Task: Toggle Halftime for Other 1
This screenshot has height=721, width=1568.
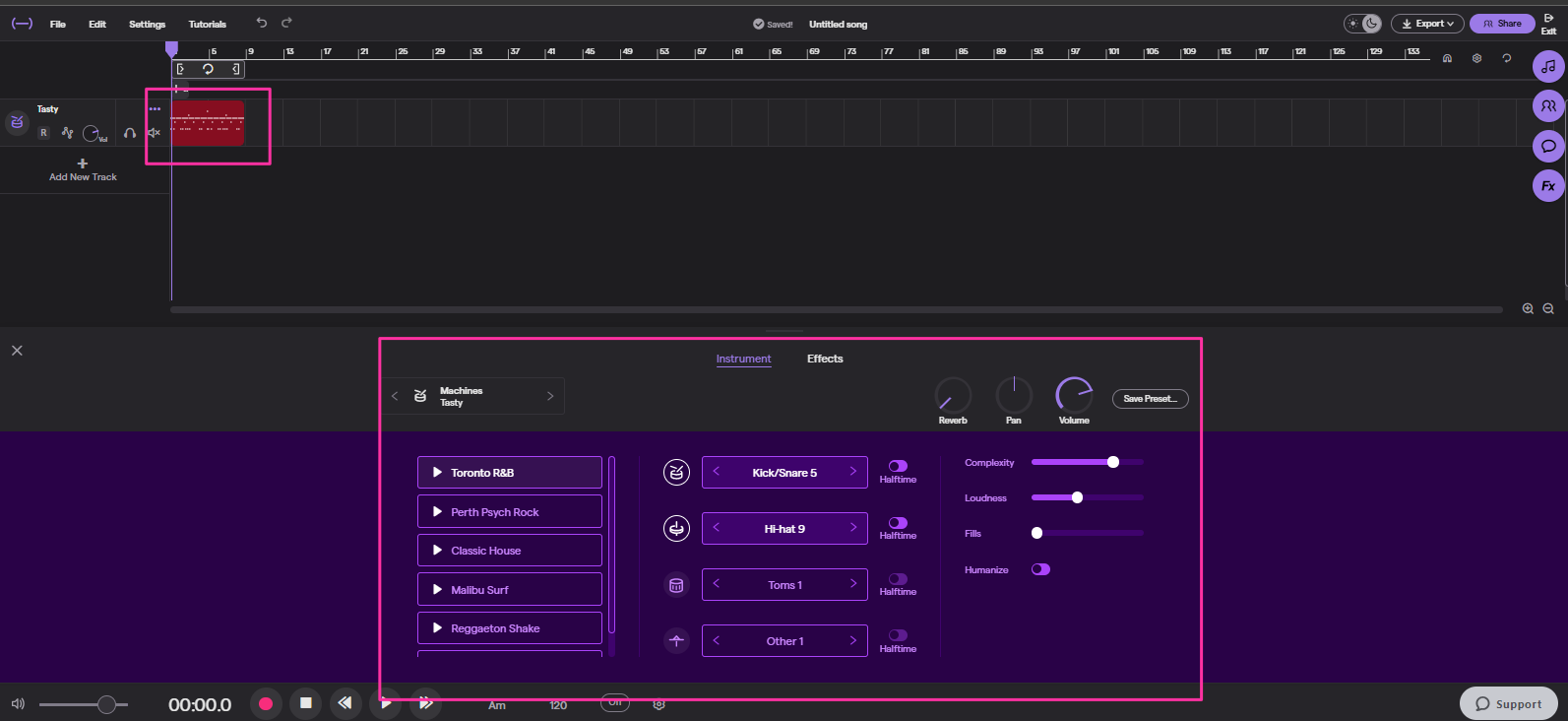Action: pyautogui.click(x=898, y=635)
